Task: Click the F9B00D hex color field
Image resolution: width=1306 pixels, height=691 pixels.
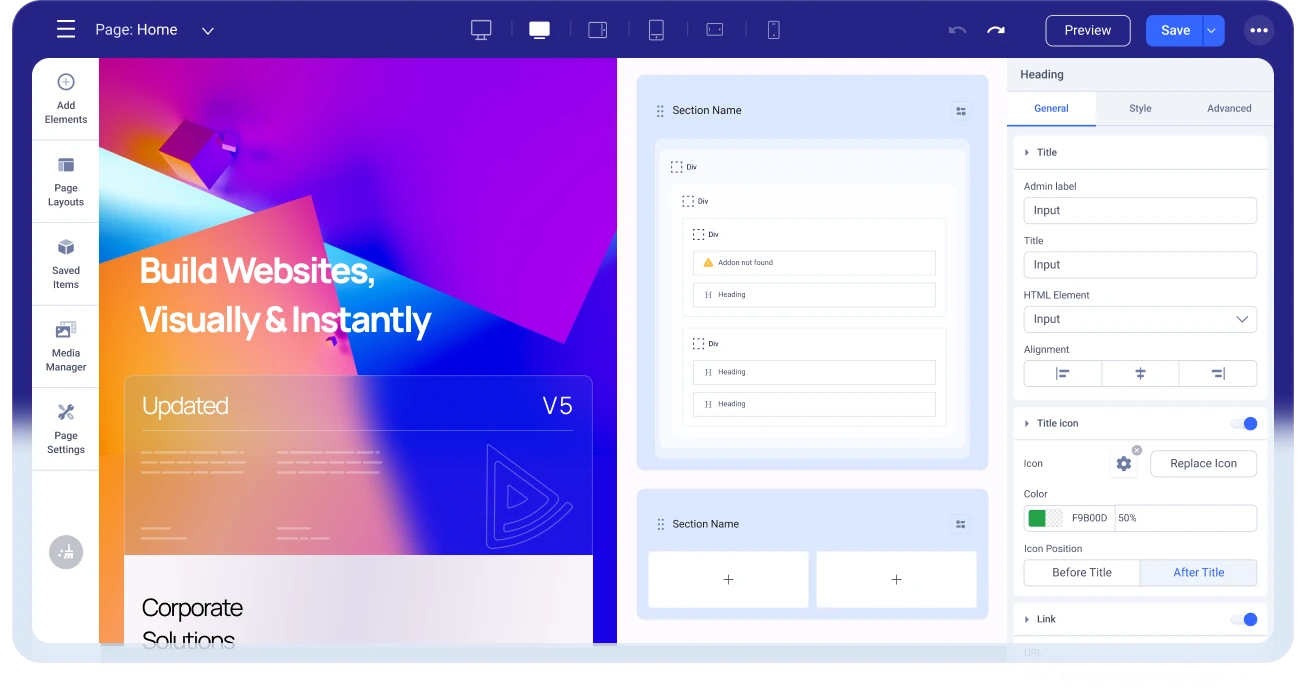Action: pos(1089,518)
